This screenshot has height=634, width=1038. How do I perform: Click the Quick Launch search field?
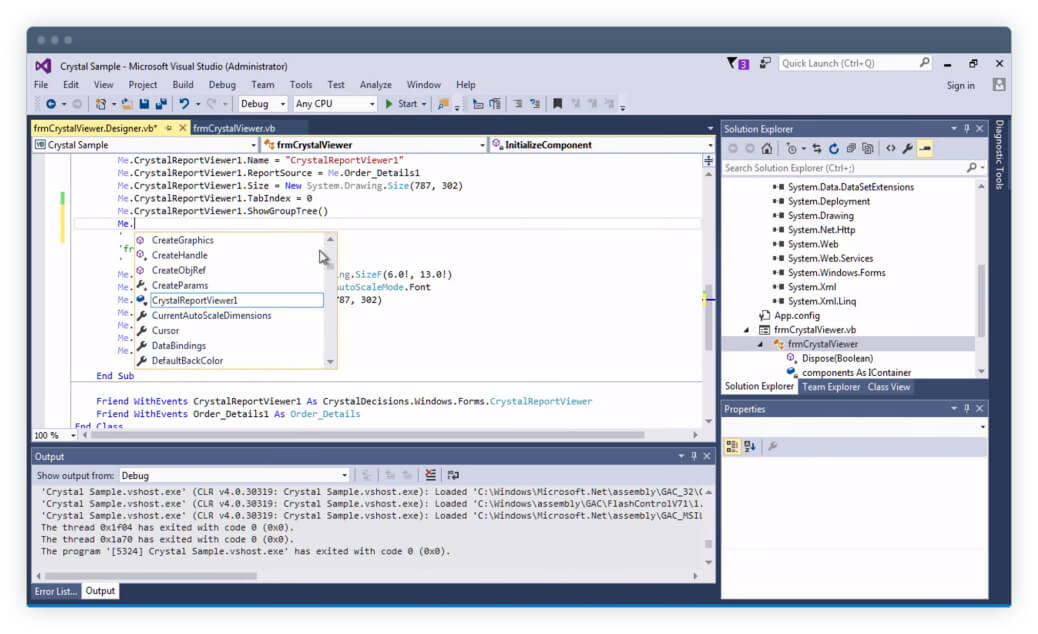855,64
